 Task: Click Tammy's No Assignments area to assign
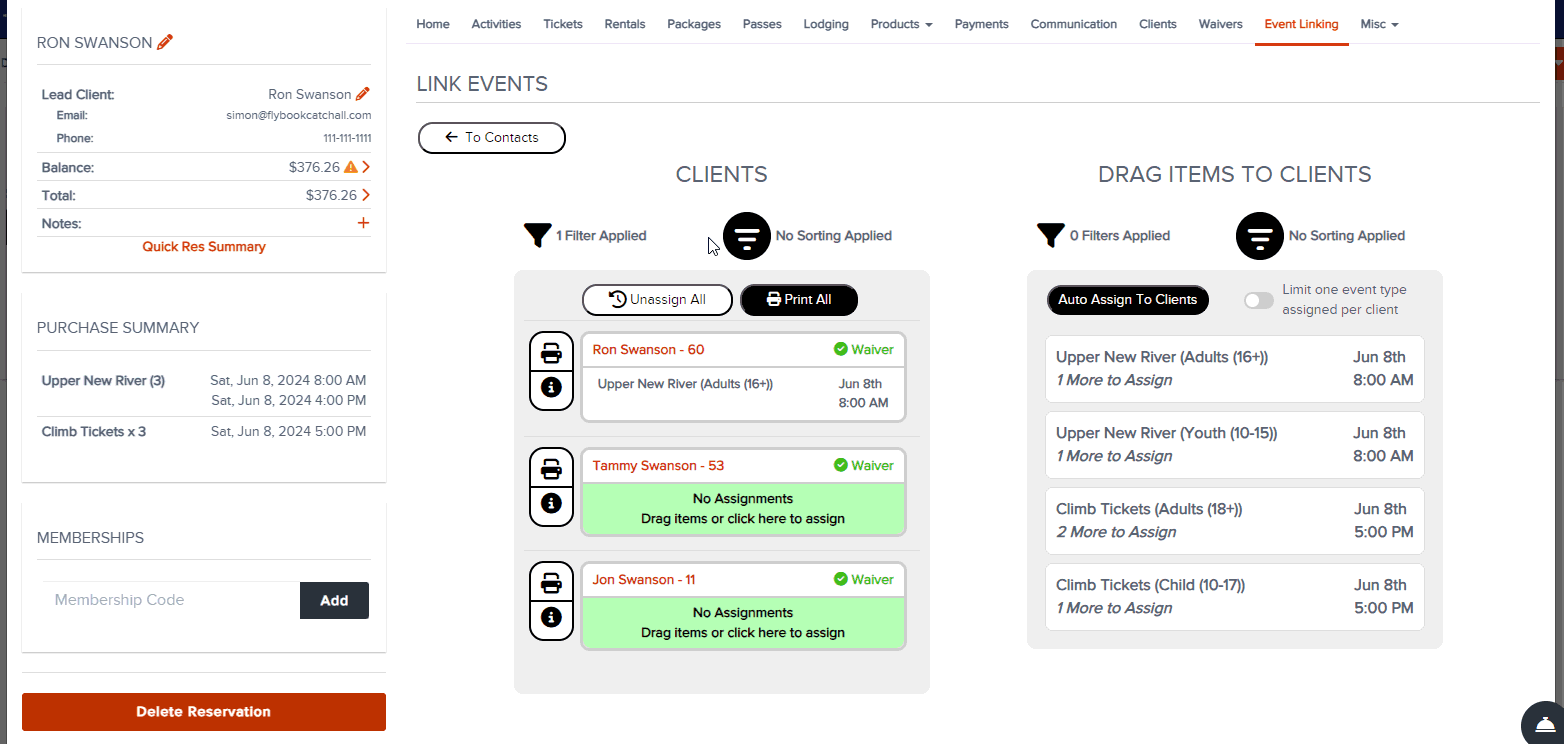pyautogui.click(x=743, y=509)
